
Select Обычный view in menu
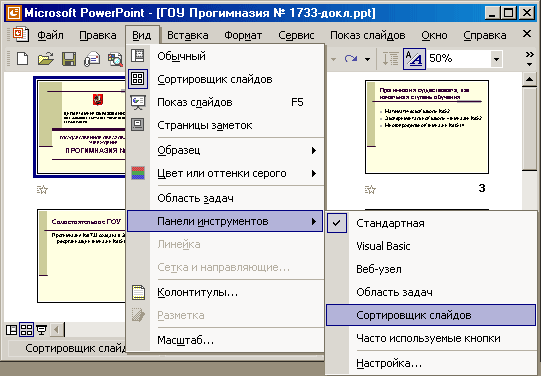tap(225, 56)
